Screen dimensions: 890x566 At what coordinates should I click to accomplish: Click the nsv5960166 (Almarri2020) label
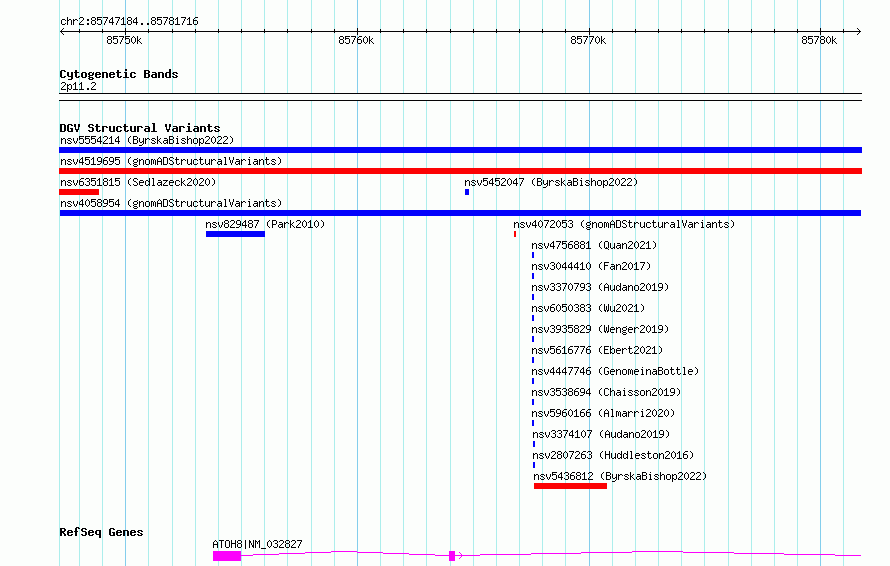click(603, 413)
